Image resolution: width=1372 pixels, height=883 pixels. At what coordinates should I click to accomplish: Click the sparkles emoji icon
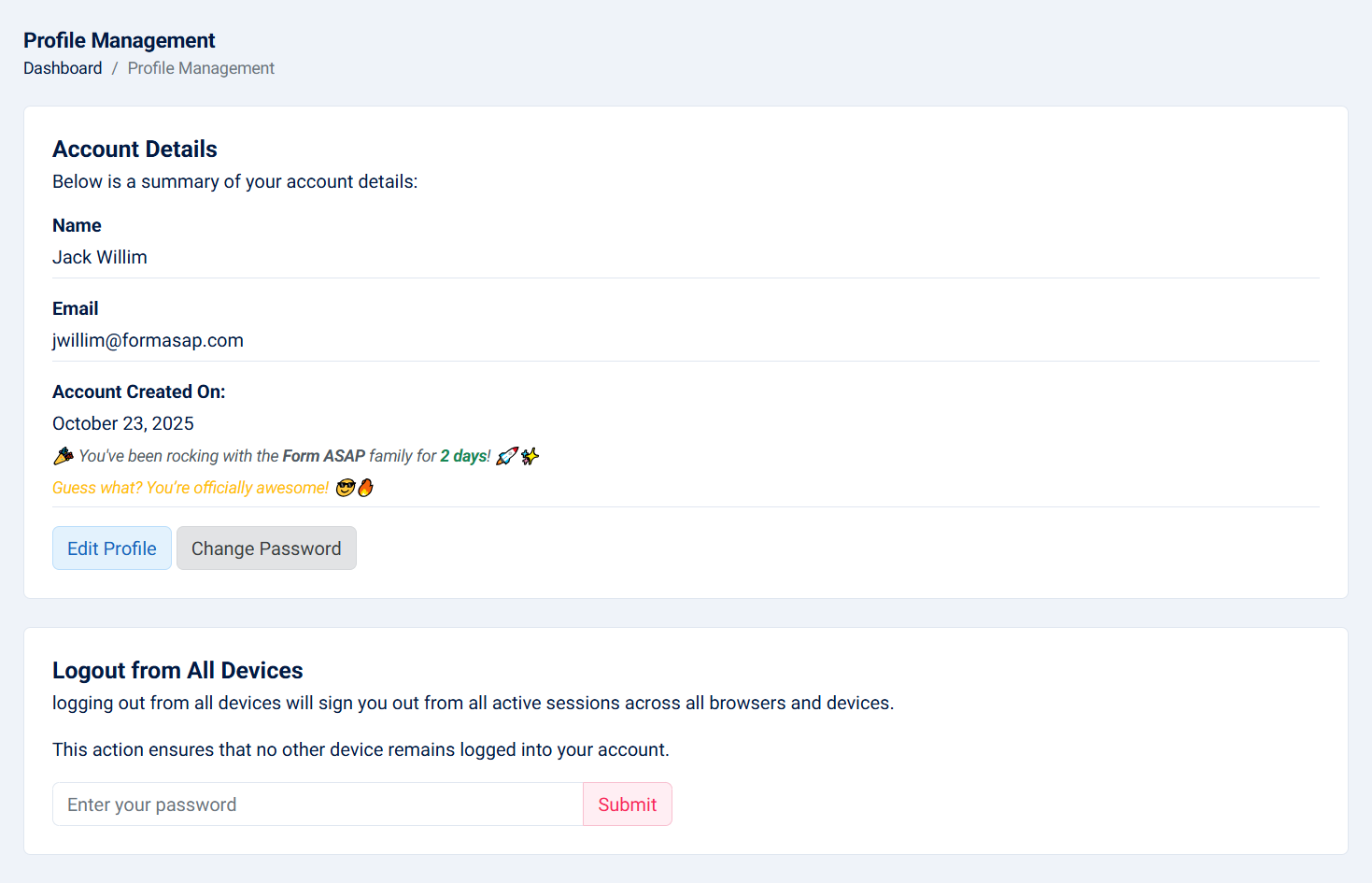(x=530, y=456)
